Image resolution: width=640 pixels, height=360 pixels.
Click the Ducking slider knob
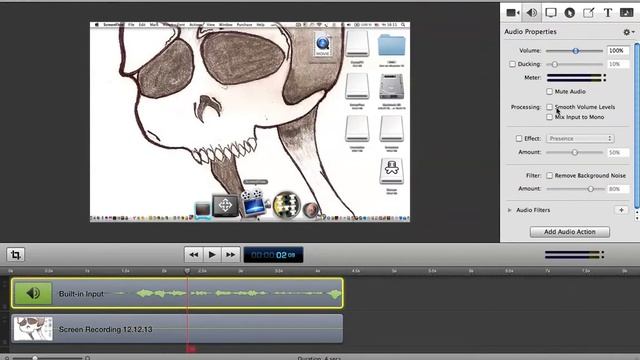coord(554,64)
